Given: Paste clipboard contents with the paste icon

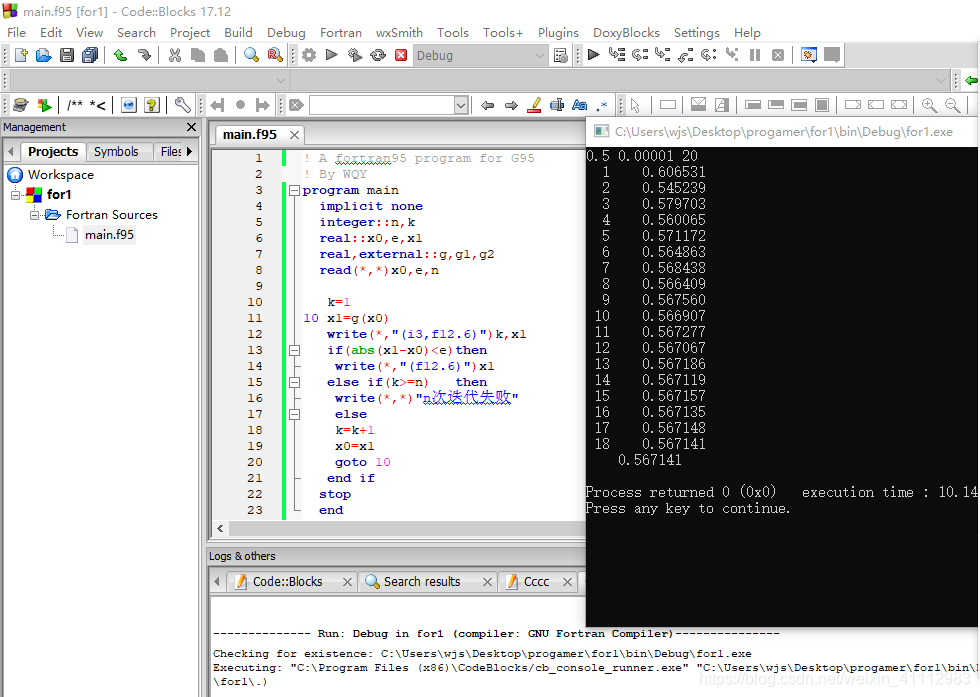Looking at the screenshot, I should click(221, 55).
